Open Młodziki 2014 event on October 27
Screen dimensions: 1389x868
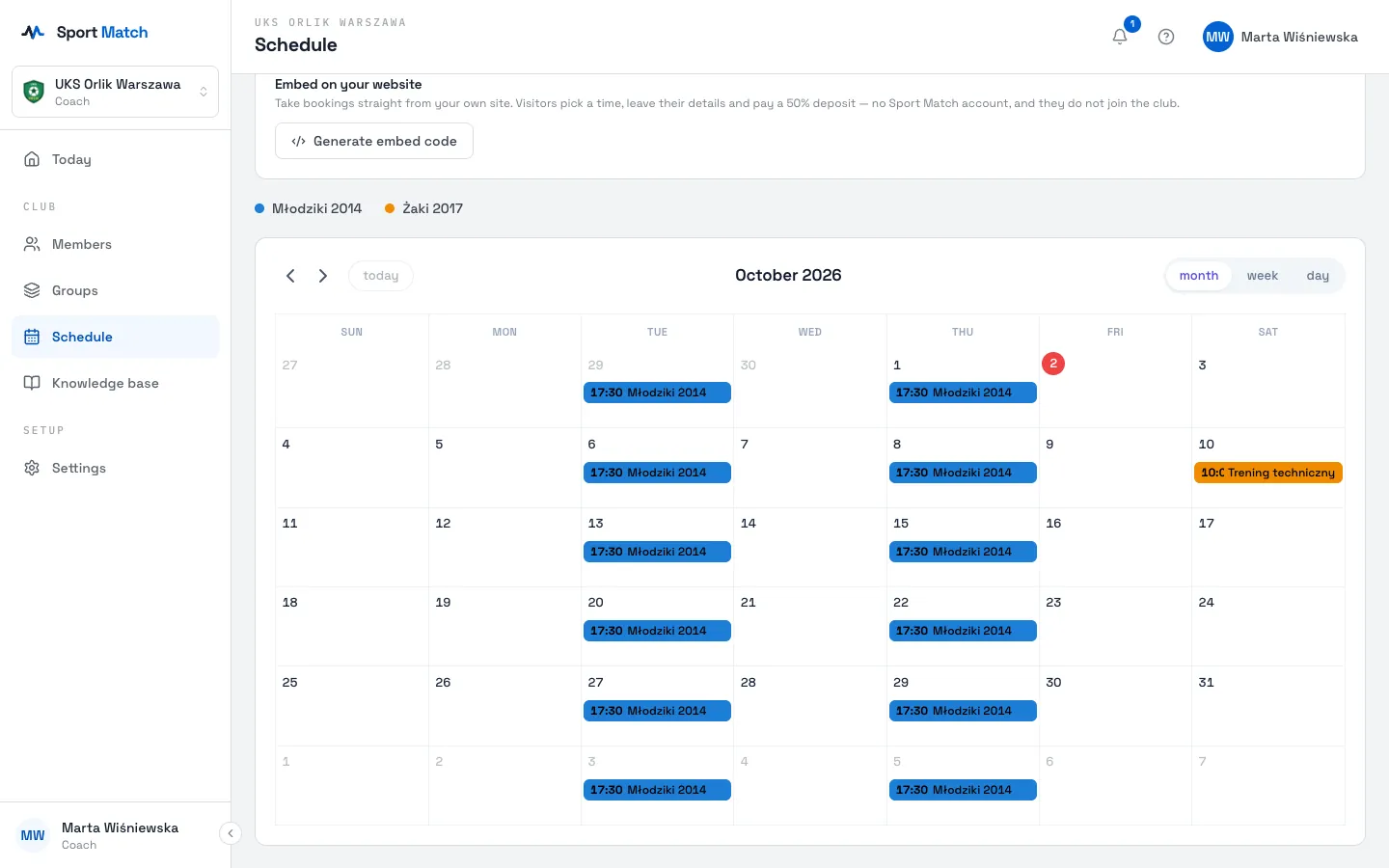657,711
